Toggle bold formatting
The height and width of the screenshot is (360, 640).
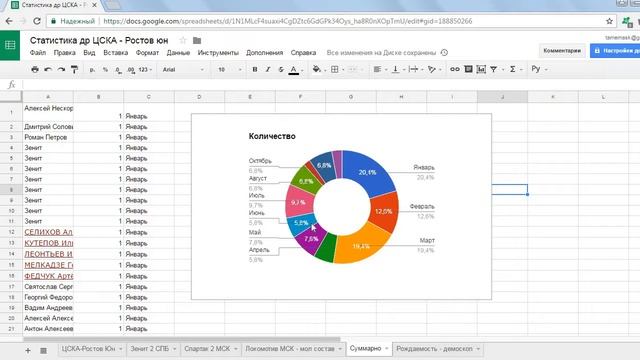pyautogui.click(x=255, y=69)
